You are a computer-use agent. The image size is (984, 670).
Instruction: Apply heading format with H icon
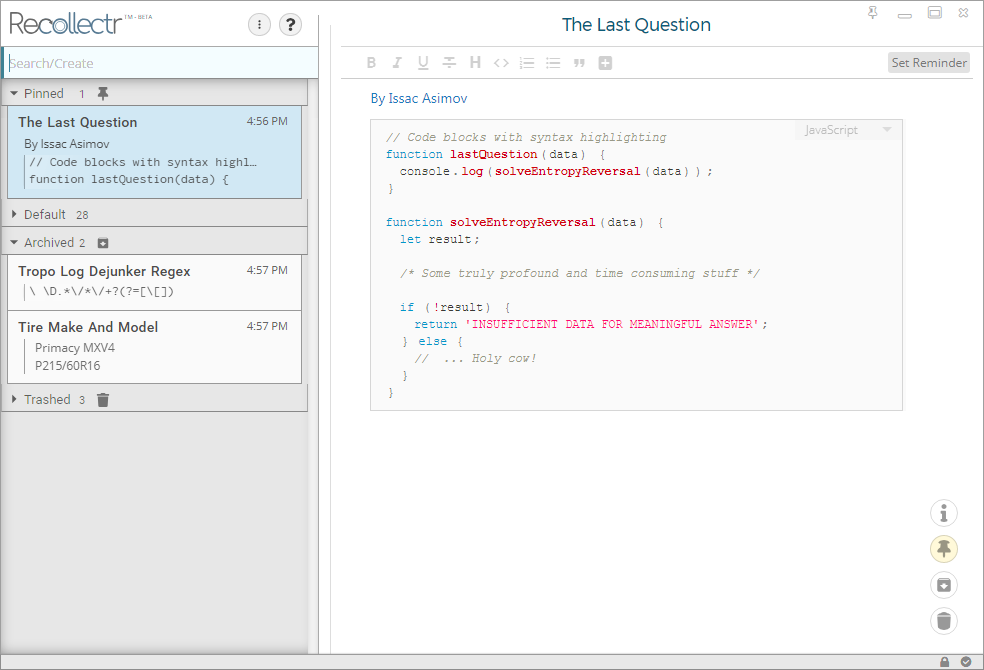pos(475,63)
